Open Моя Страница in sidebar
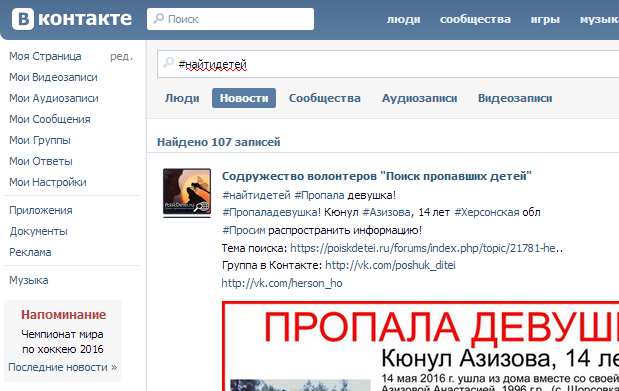This screenshot has width=619, height=391. [45, 56]
